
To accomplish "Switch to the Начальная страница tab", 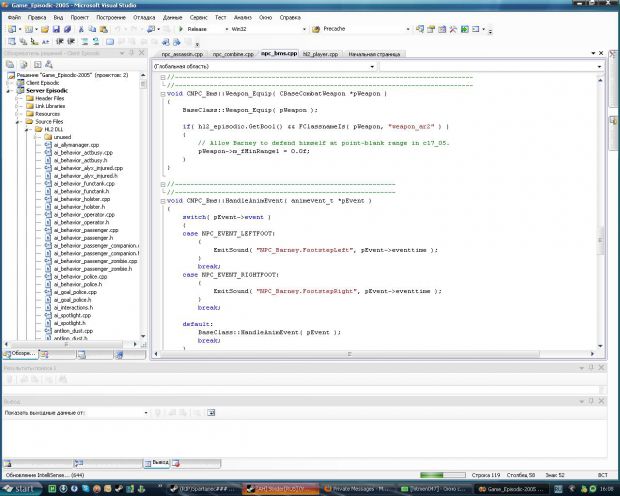I will point(374,54).
